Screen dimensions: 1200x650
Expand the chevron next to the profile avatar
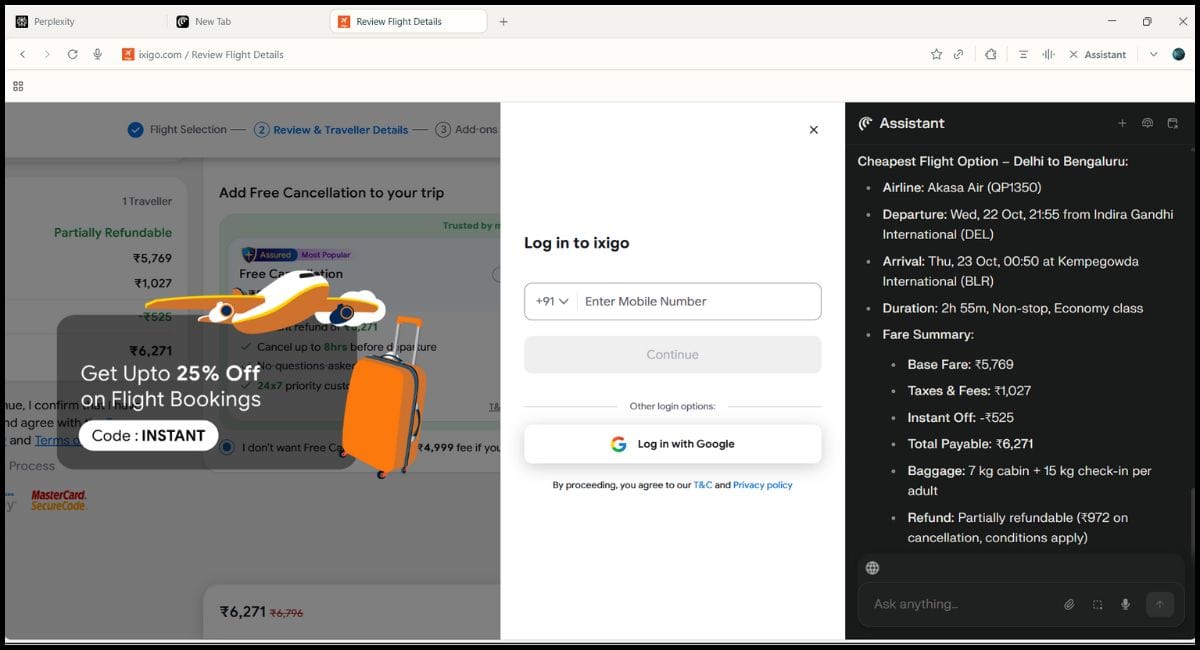(1153, 55)
